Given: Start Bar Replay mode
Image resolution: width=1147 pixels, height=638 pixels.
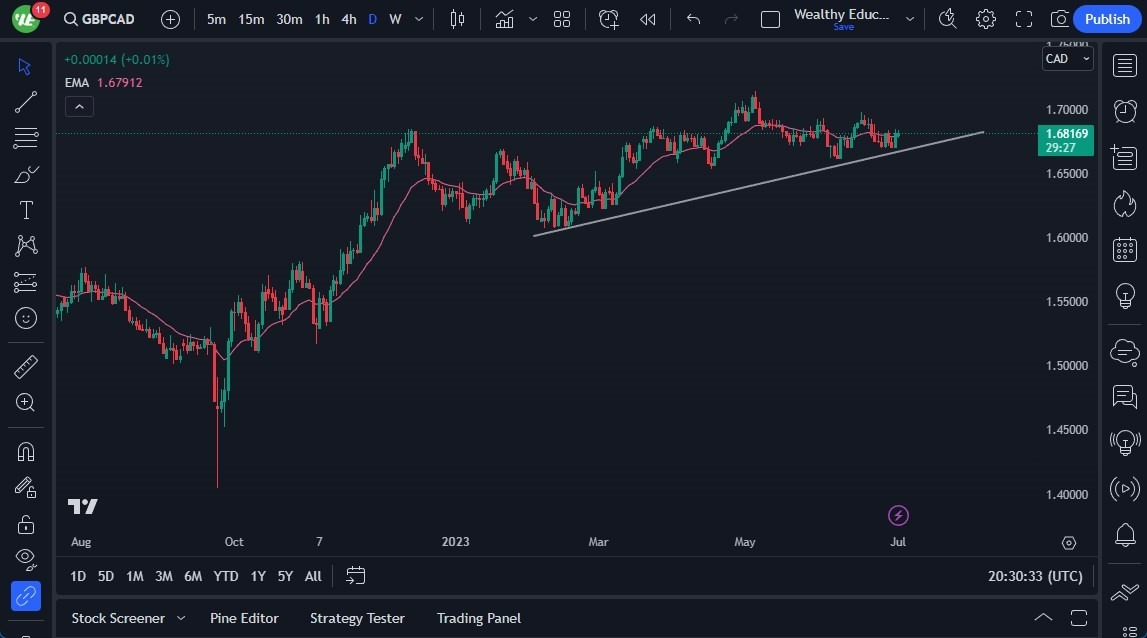Looking at the screenshot, I should (x=648, y=19).
